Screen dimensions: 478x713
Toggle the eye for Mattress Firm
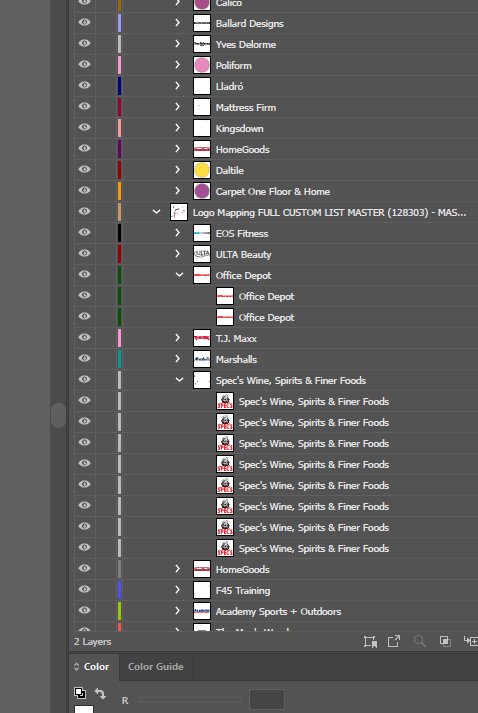(85, 106)
